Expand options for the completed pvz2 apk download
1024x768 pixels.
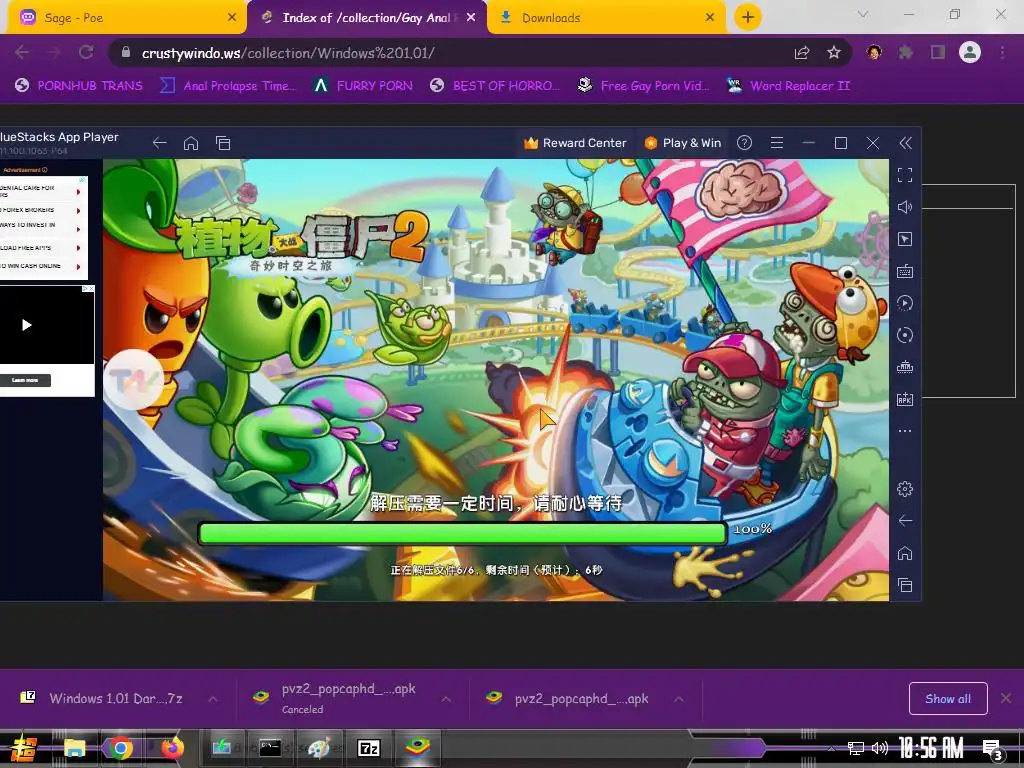pos(679,699)
